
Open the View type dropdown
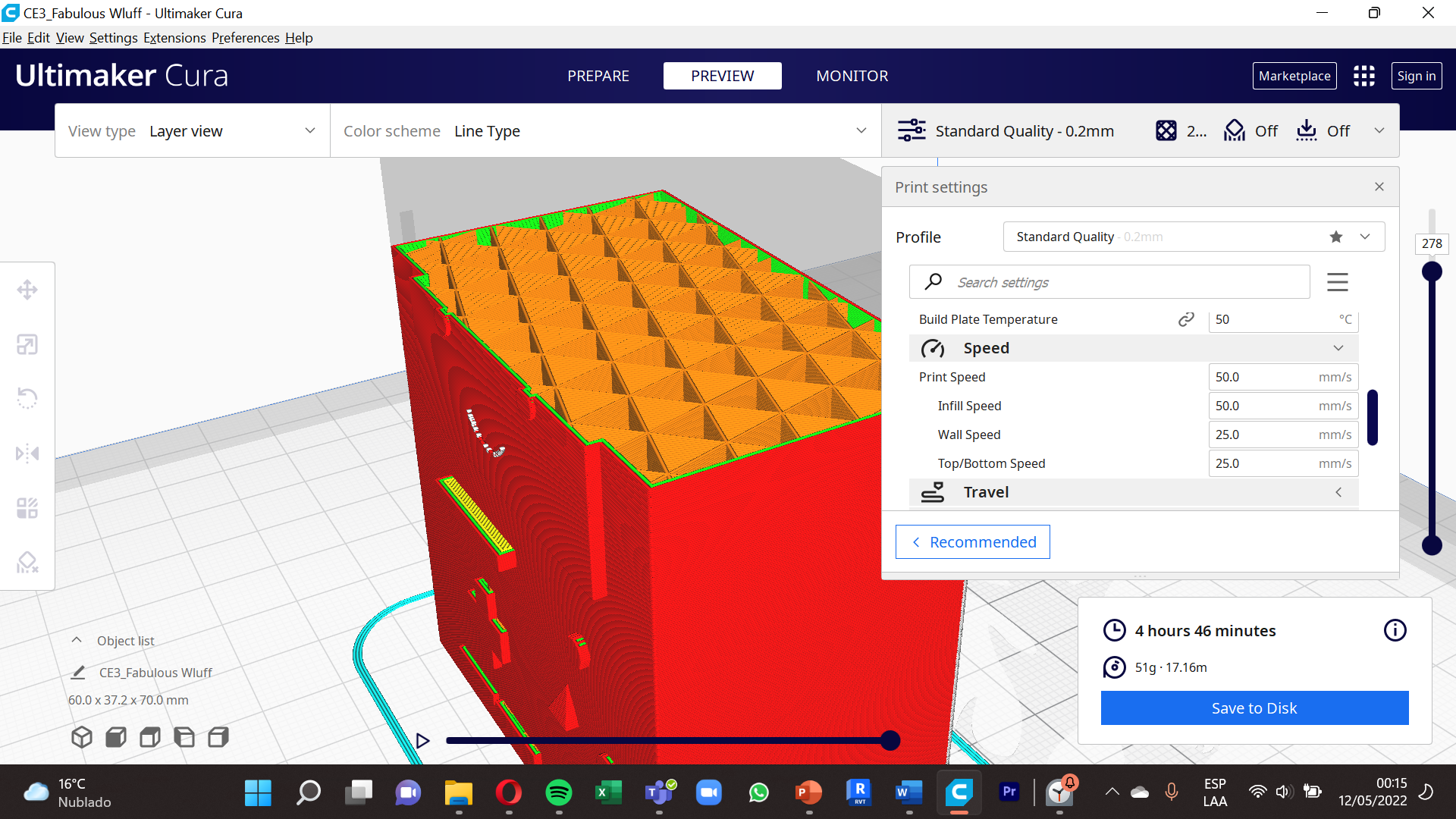193,130
